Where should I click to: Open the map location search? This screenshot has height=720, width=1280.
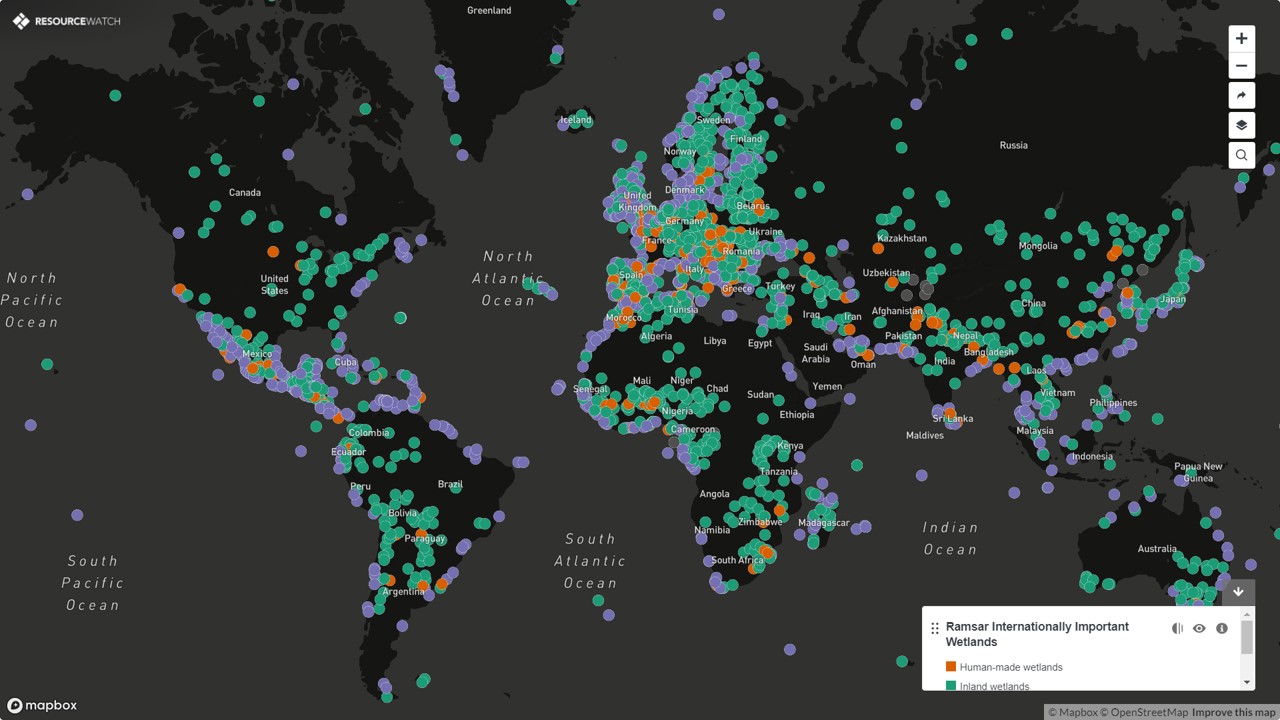(1241, 155)
